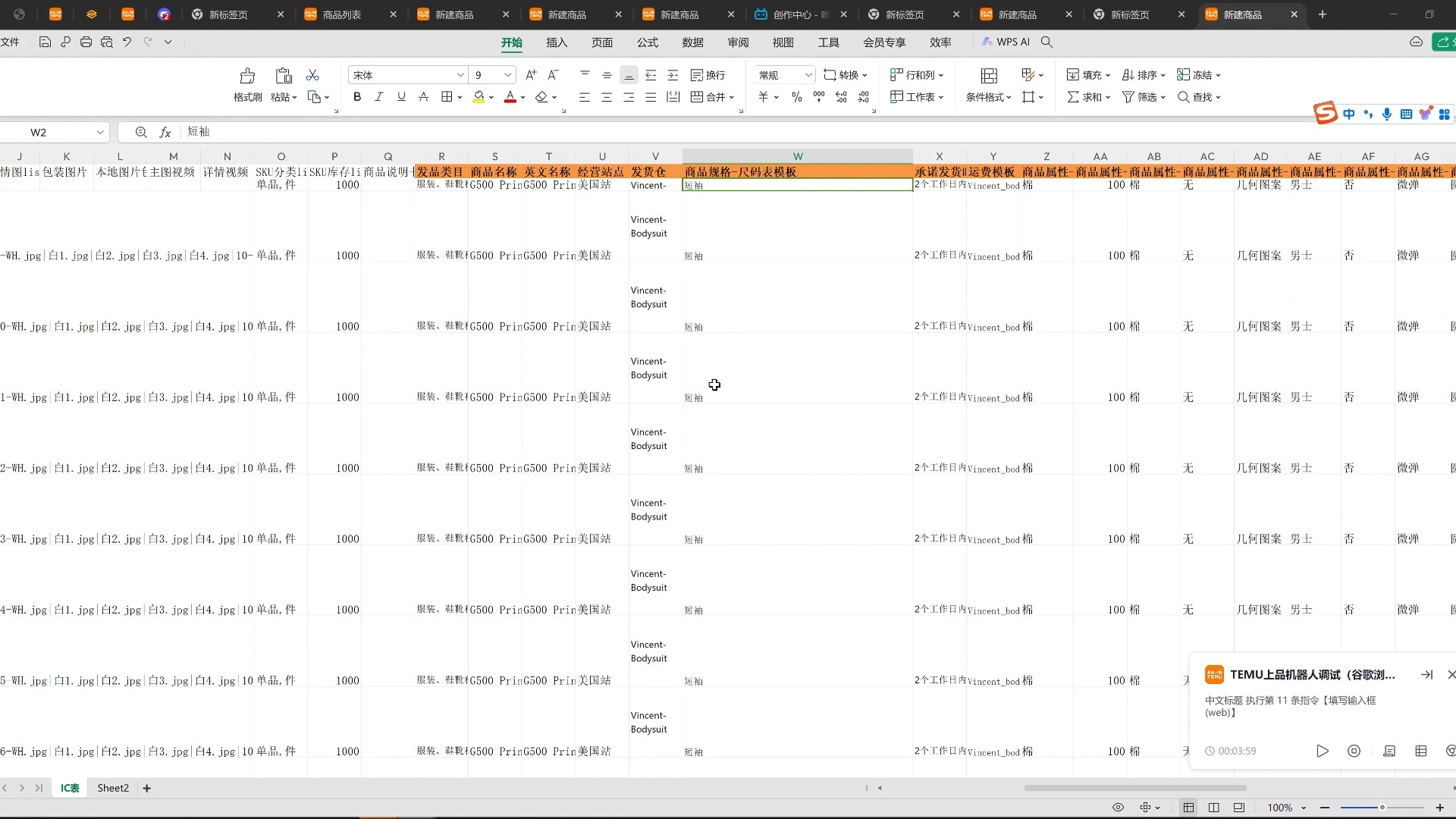
Task: Click the decrease indent icon
Action: point(651,75)
